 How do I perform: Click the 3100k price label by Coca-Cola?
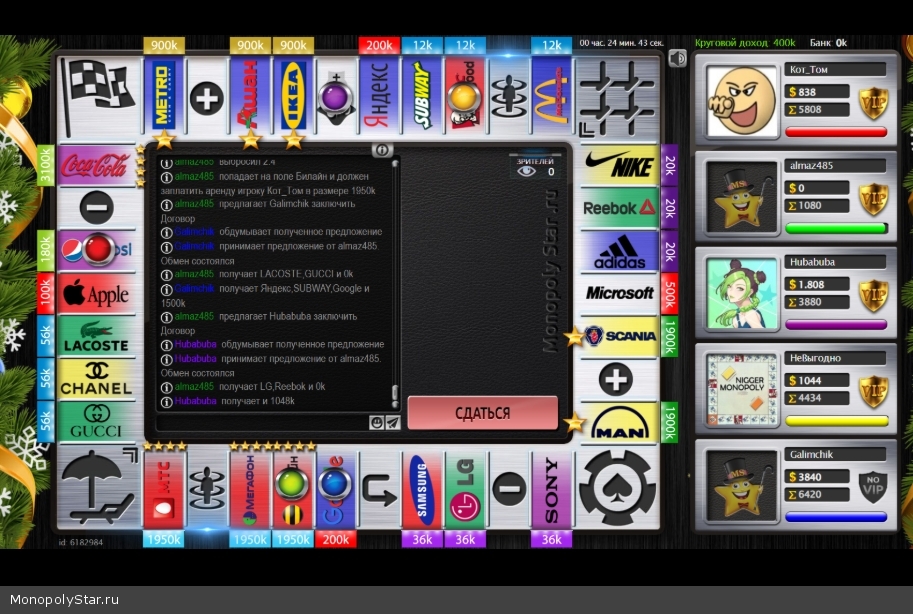point(45,165)
